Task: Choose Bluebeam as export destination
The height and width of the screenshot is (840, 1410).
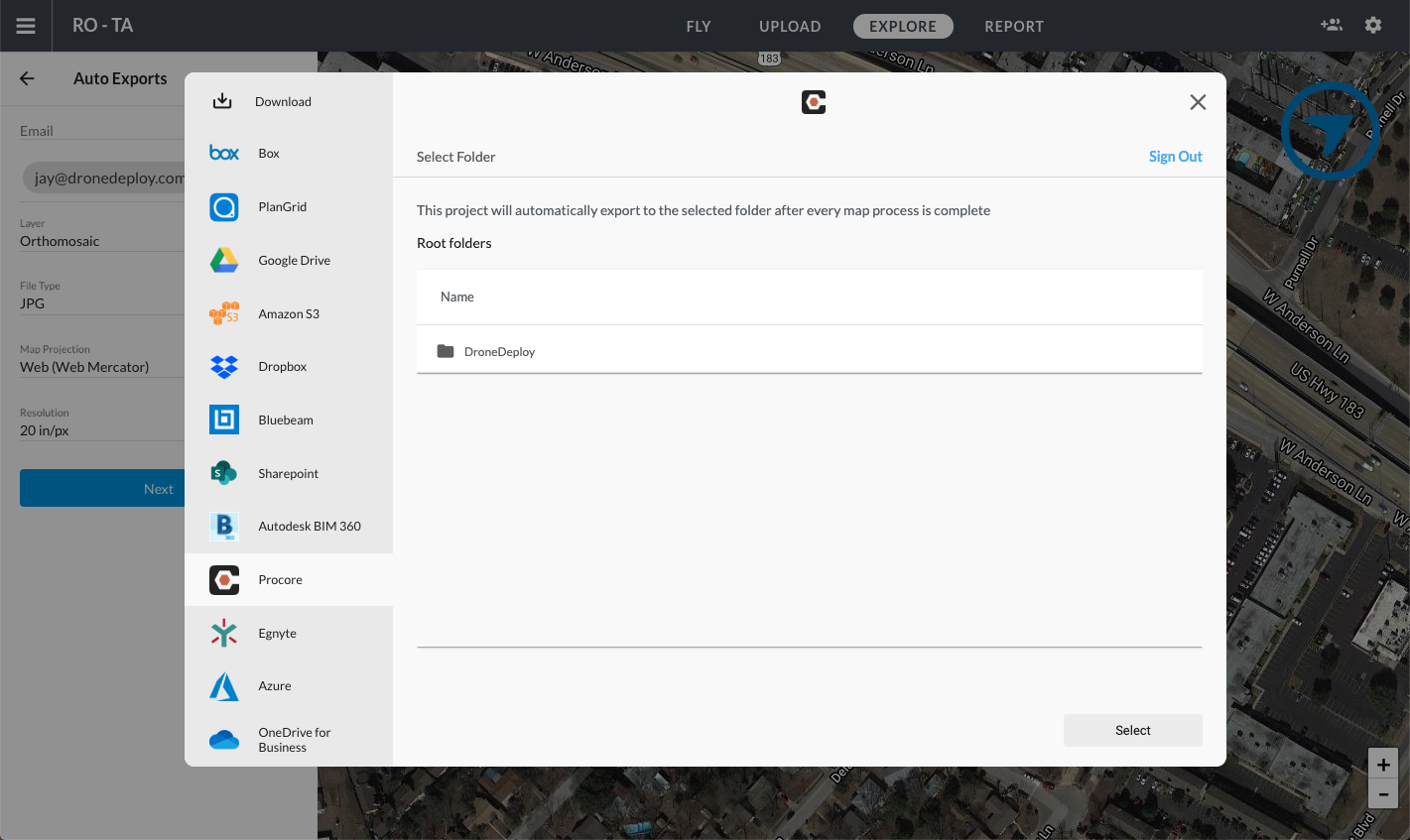Action: click(x=289, y=420)
